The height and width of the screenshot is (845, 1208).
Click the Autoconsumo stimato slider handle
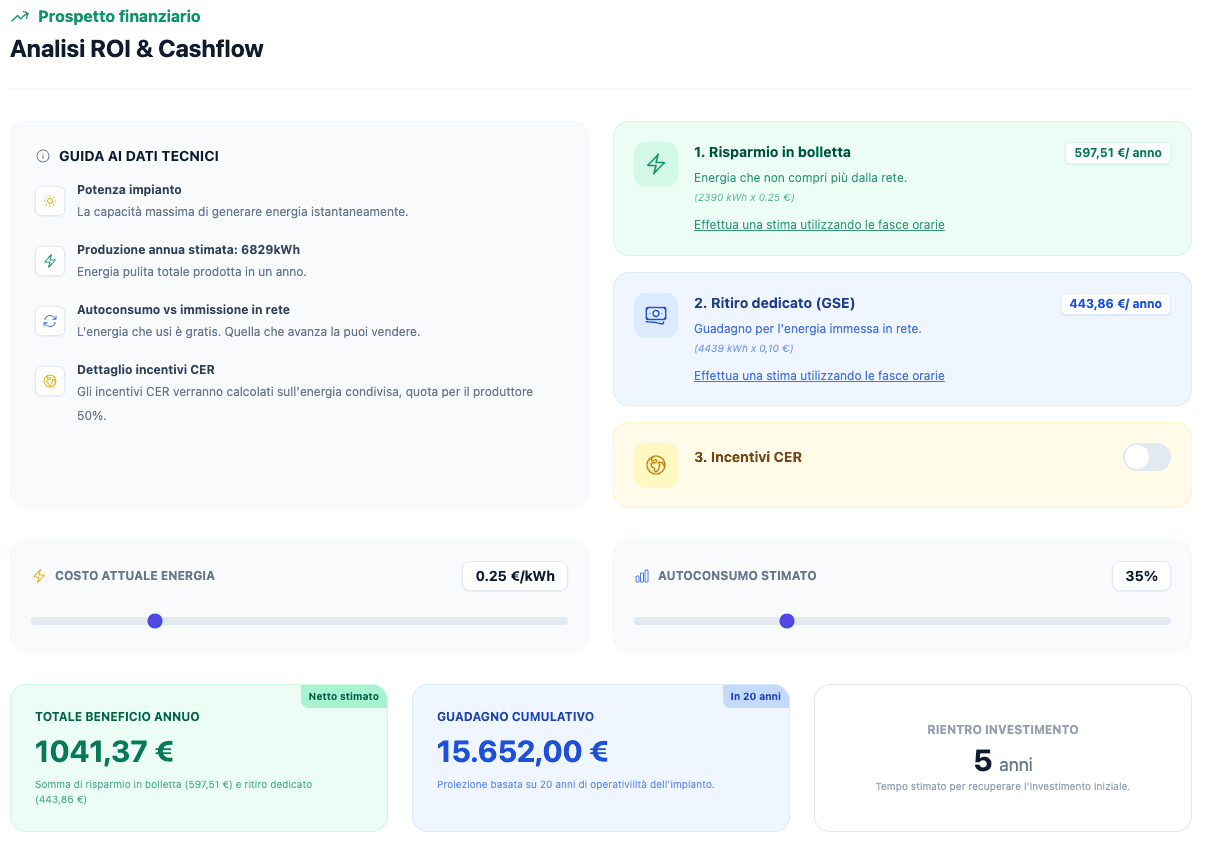click(787, 621)
